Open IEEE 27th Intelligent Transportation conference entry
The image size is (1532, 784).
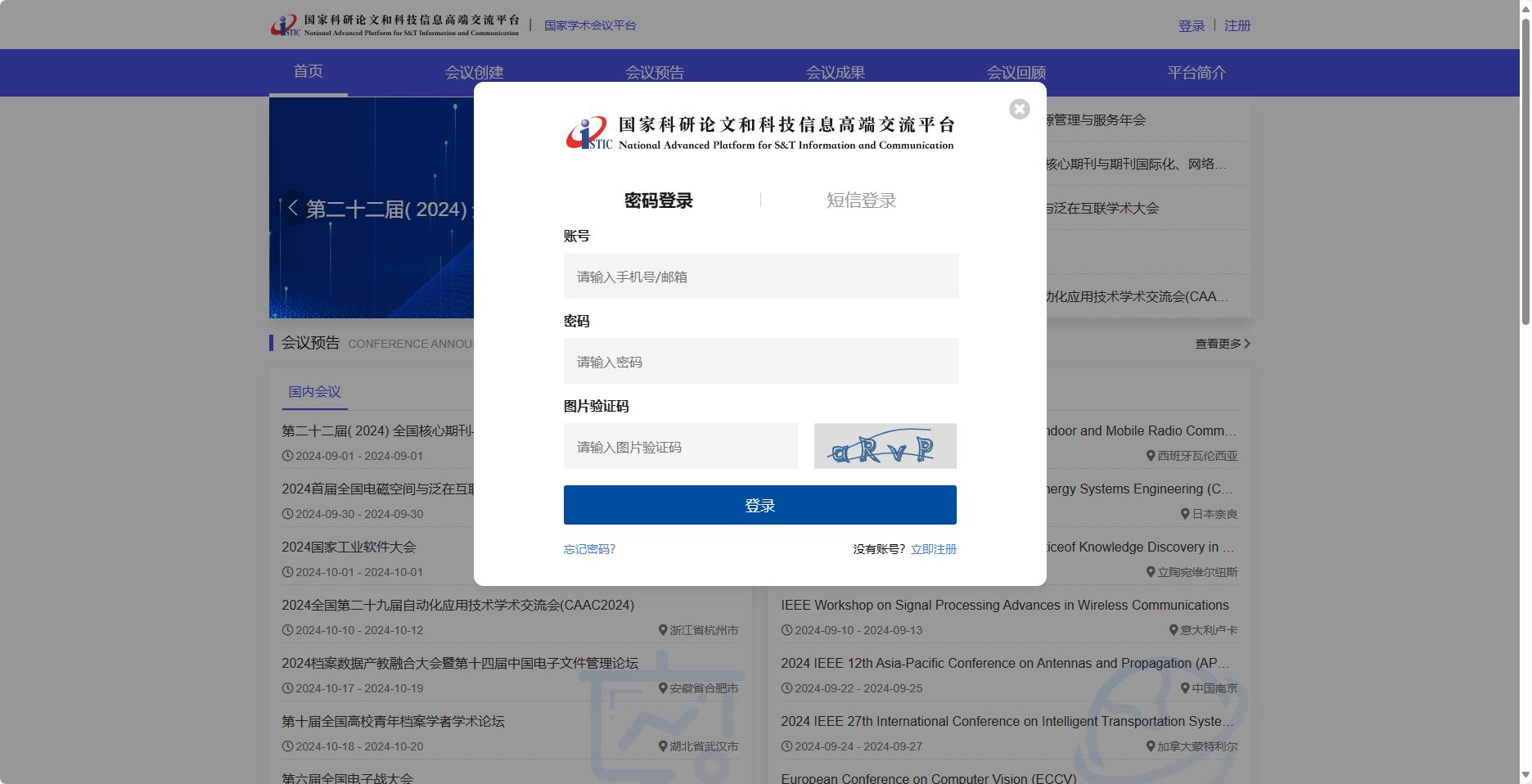point(1007,721)
